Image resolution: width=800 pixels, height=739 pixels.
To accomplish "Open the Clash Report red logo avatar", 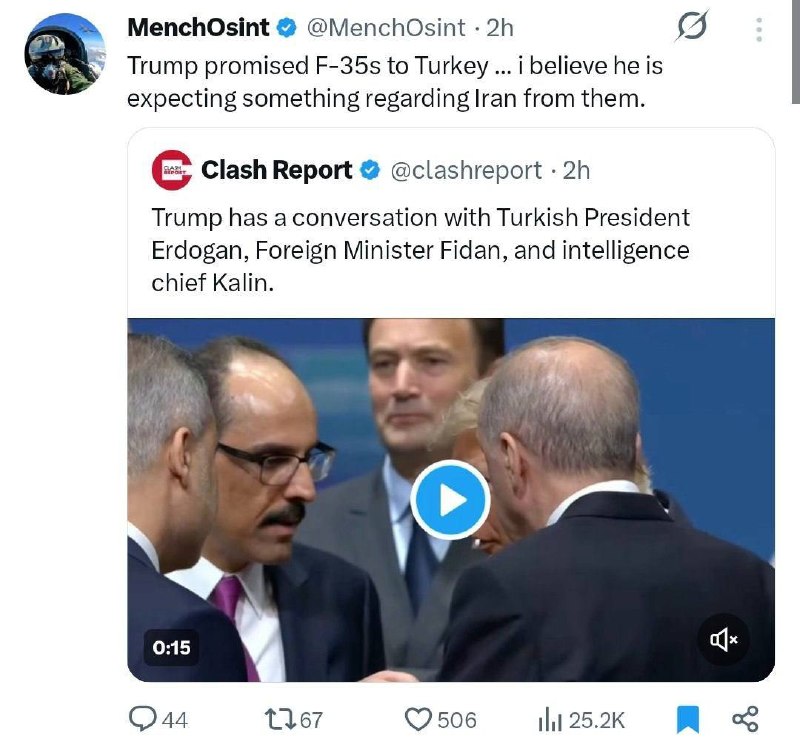I will [171, 170].
